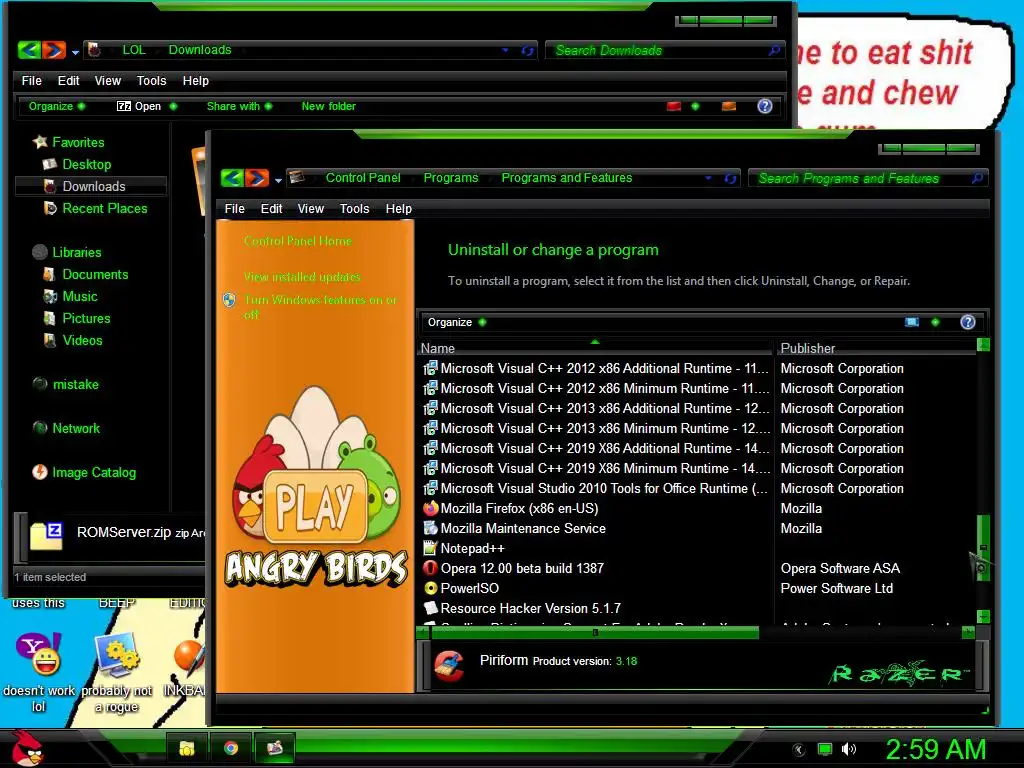Click the Programs breadcrumb in address bar

[451, 178]
